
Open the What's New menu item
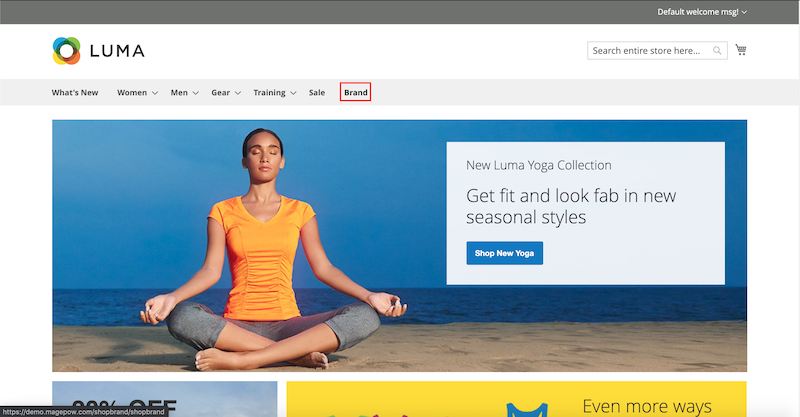tap(75, 93)
